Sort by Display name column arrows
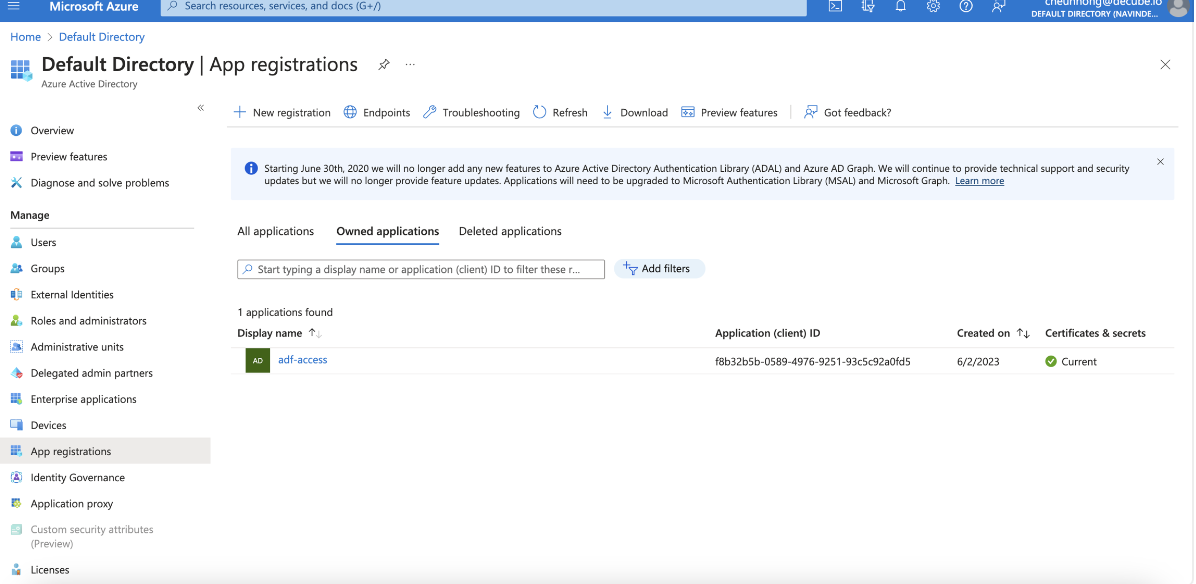1196x584 pixels. click(x=314, y=333)
